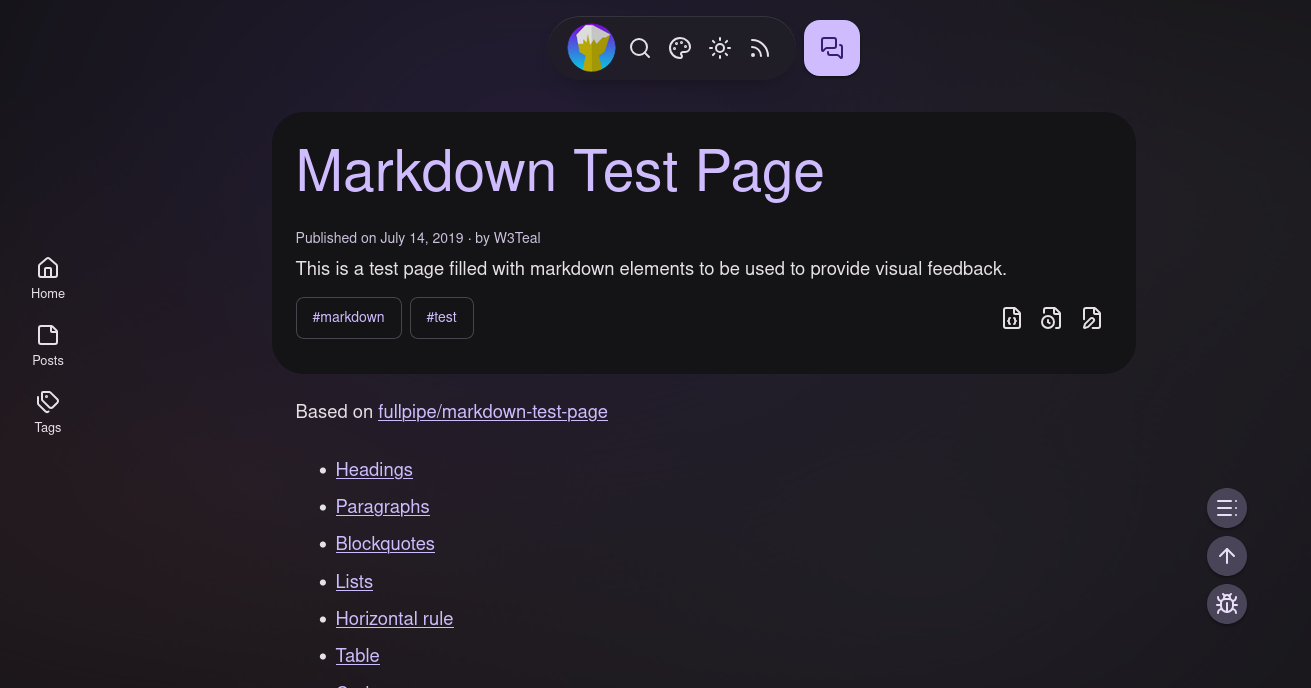The image size is (1311, 688).
Task: Jump to Headings section
Action: [x=374, y=470]
